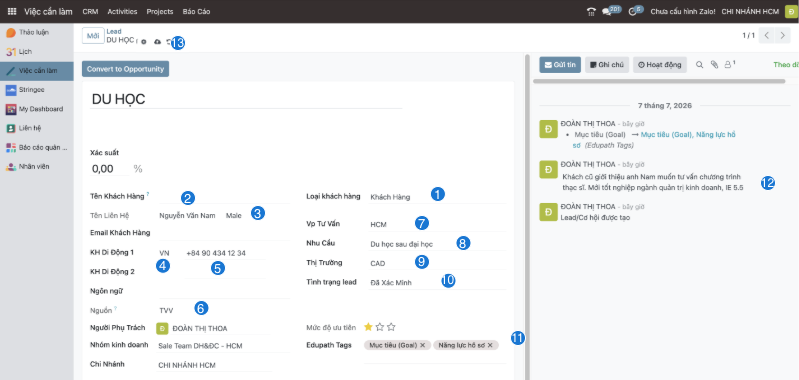Image resolution: width=799 pixels, height=380 pixels.
Task: Edit the DU HỌC title field
Action: click(246, 100)
